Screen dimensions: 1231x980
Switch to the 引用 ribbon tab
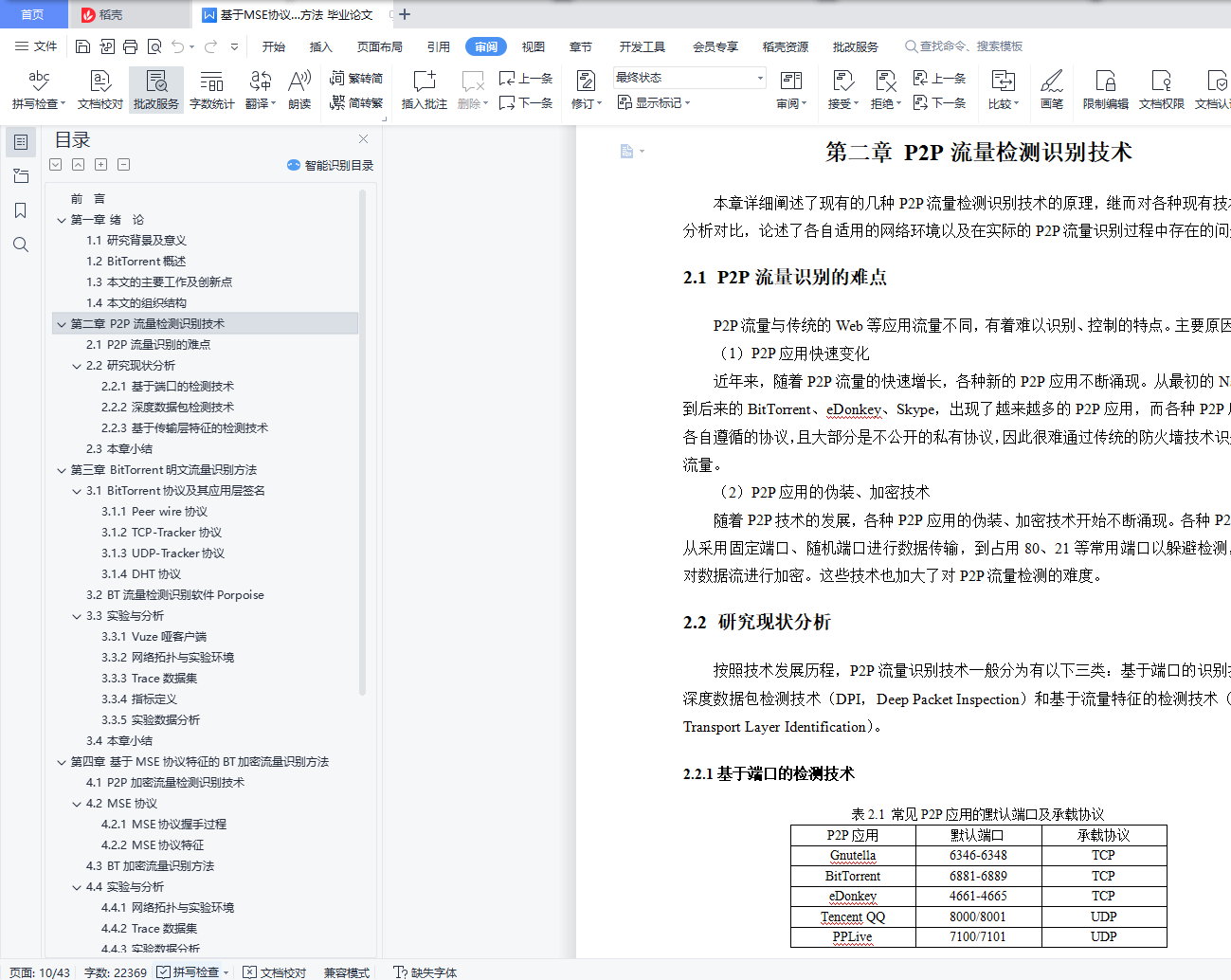439,46
